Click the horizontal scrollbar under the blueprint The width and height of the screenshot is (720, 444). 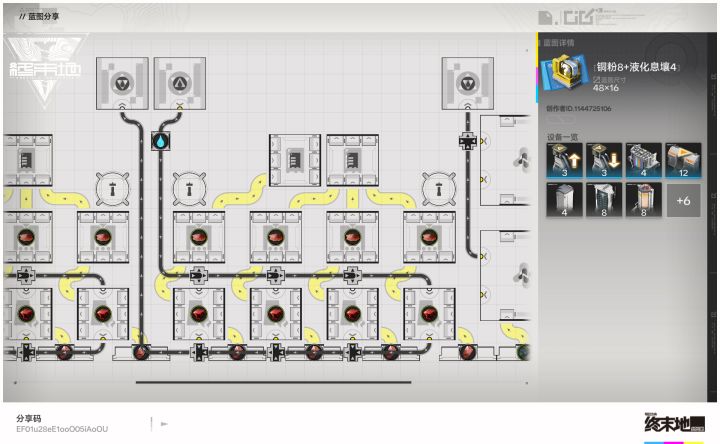[x=273, y=382]
